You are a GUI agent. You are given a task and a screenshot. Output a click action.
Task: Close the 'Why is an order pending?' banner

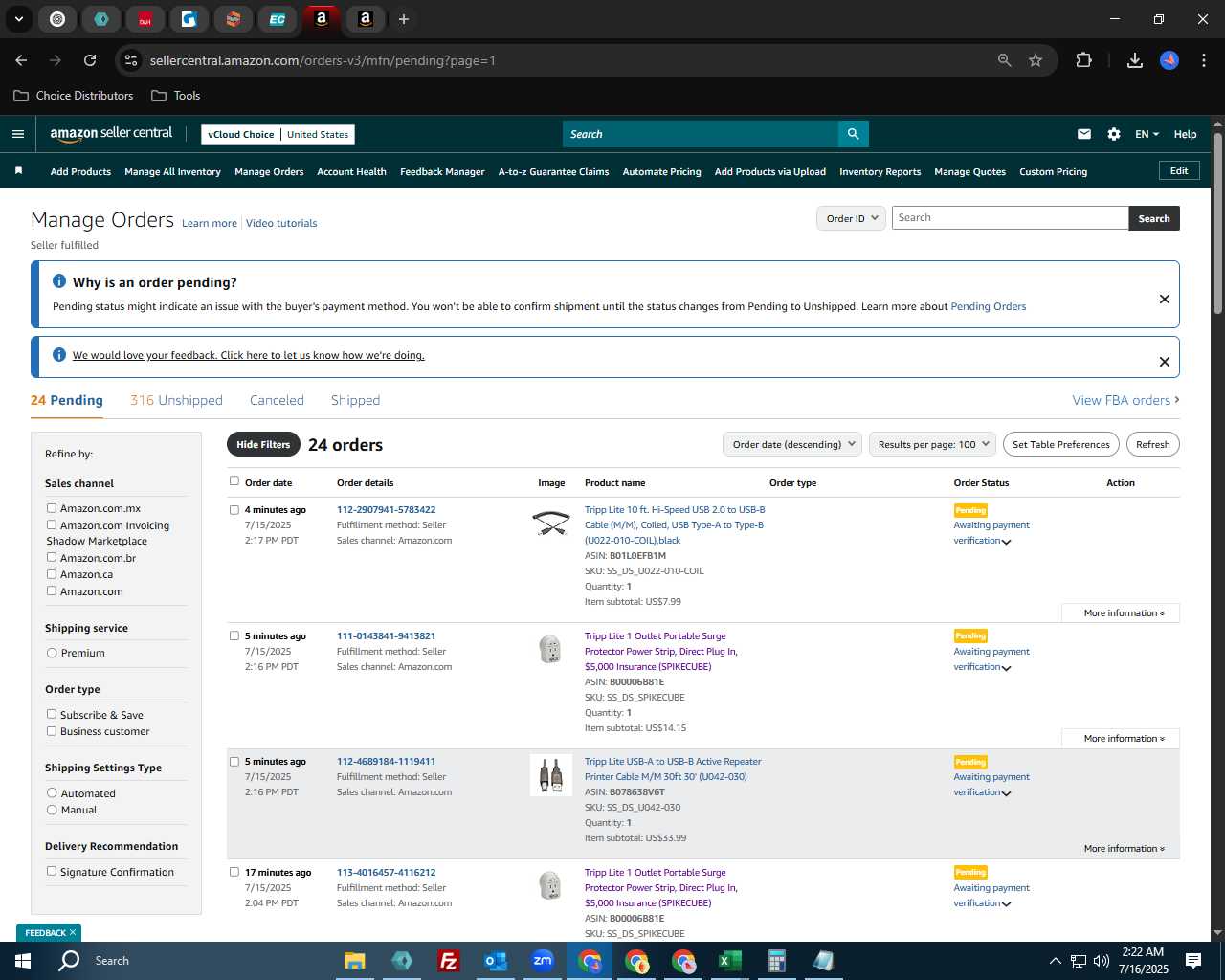pyautogui.click(x=1165, y=299)
